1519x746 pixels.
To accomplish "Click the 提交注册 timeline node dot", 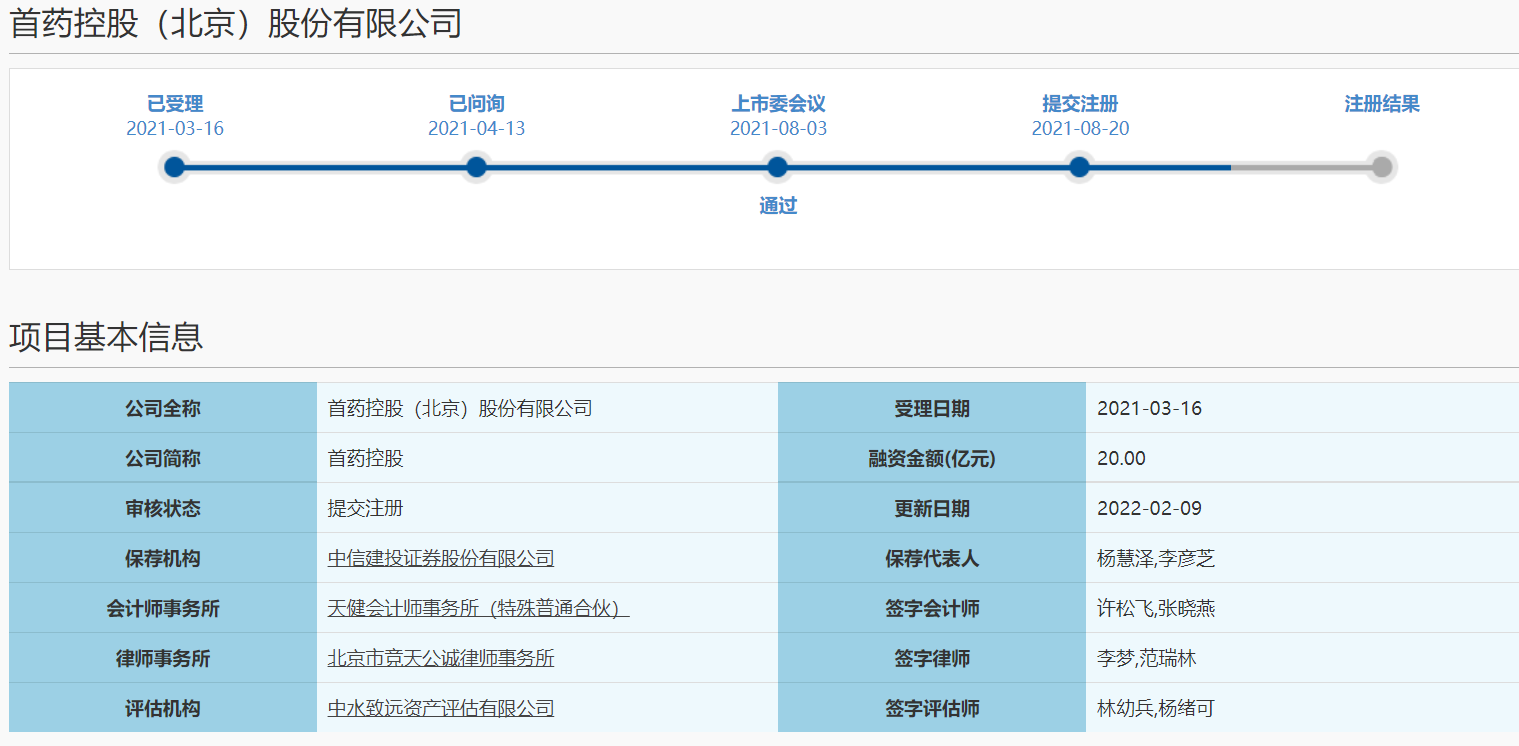I will coord(1080,167).
